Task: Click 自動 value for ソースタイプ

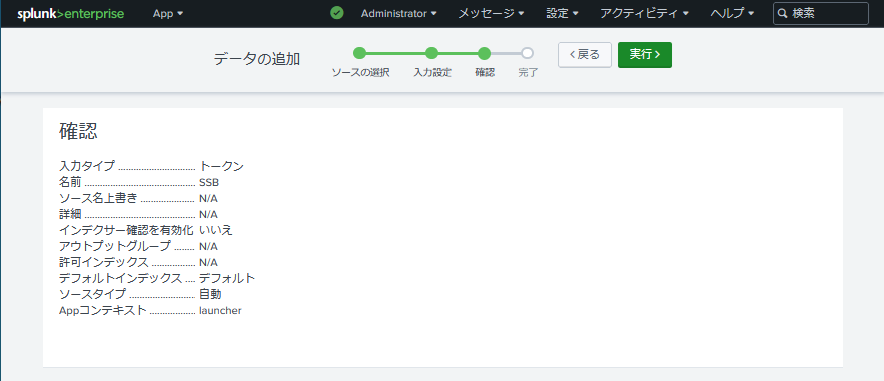Action: click(x=210, y=294)
